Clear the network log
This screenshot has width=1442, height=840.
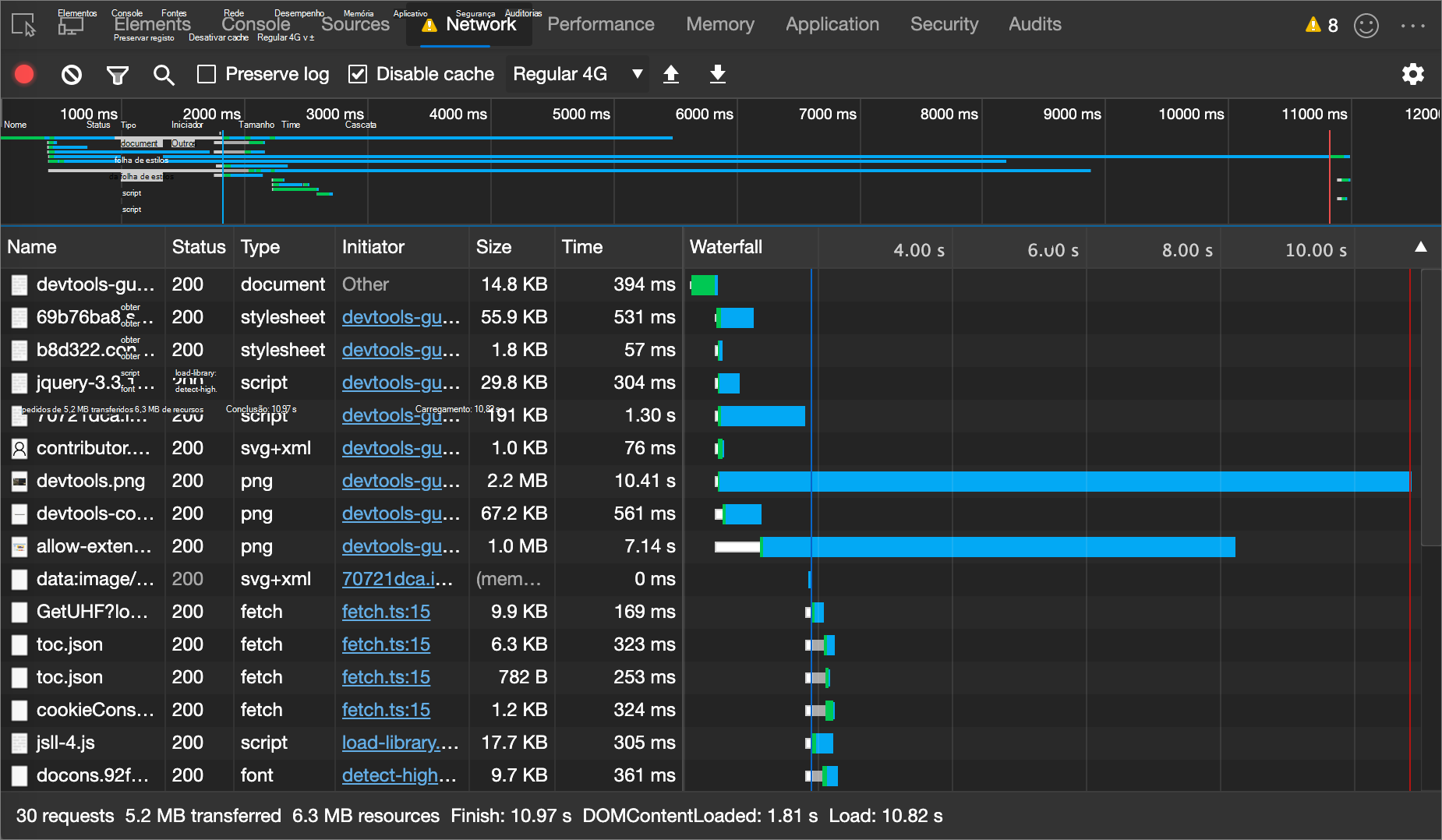tap(72, 75)
